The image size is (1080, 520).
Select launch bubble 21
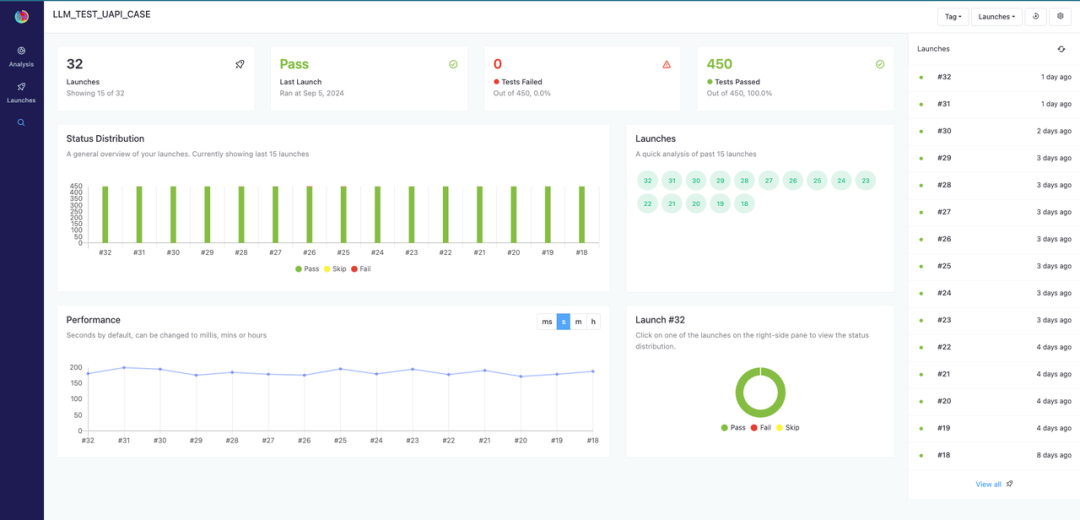[672, 203]
